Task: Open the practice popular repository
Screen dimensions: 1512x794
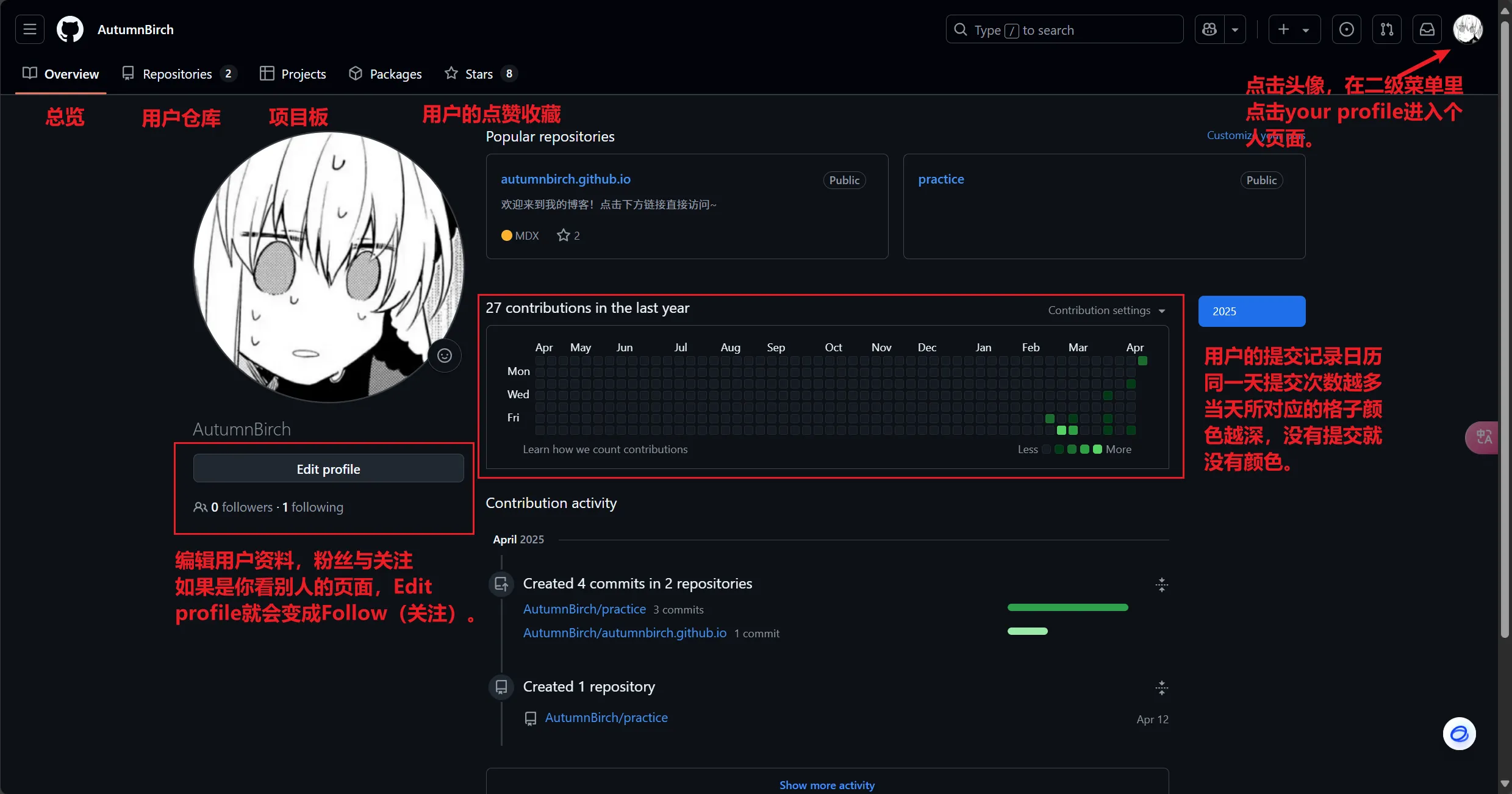Action: click(941, 179)
